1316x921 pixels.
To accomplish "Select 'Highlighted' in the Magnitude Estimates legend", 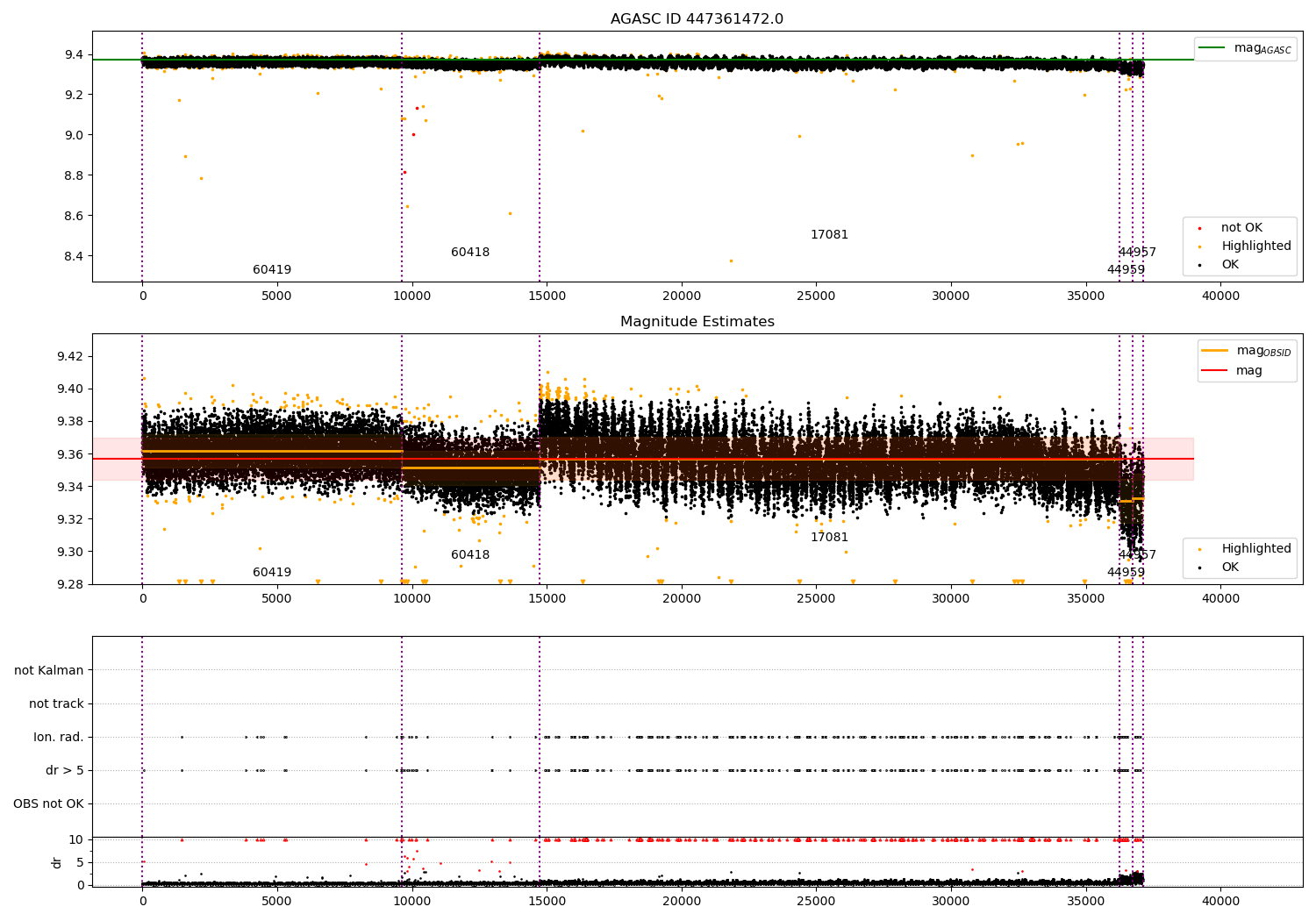I will tap(1256, 549).
